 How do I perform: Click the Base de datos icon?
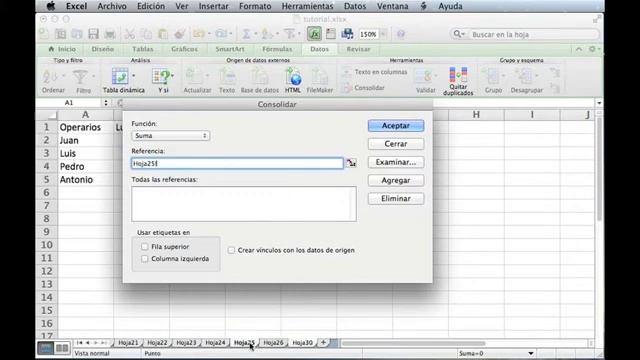click(x=259, y=76)
